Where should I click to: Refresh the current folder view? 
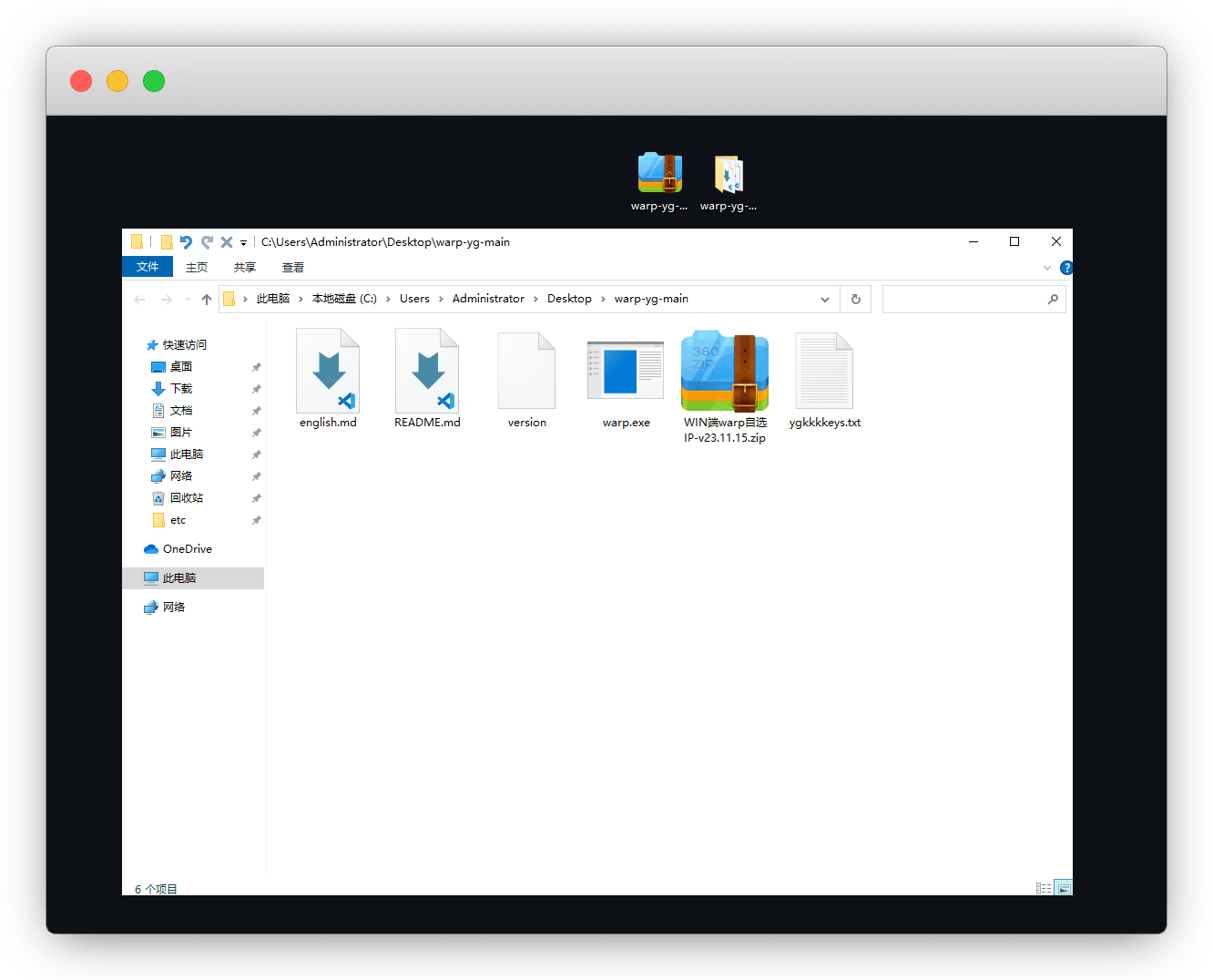(856, 299)
